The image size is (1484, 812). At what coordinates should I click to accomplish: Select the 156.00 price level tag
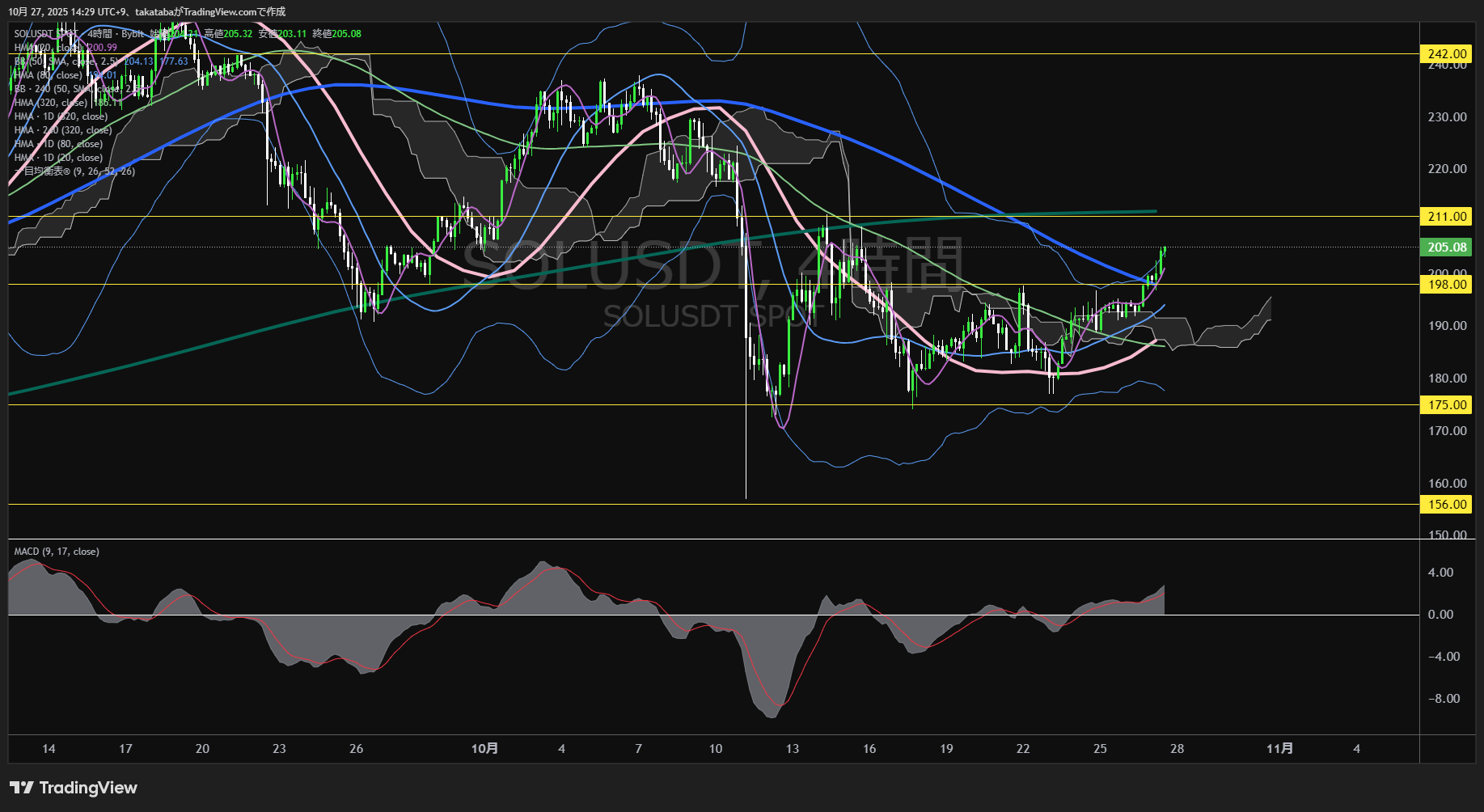(x=1447, y=505)
